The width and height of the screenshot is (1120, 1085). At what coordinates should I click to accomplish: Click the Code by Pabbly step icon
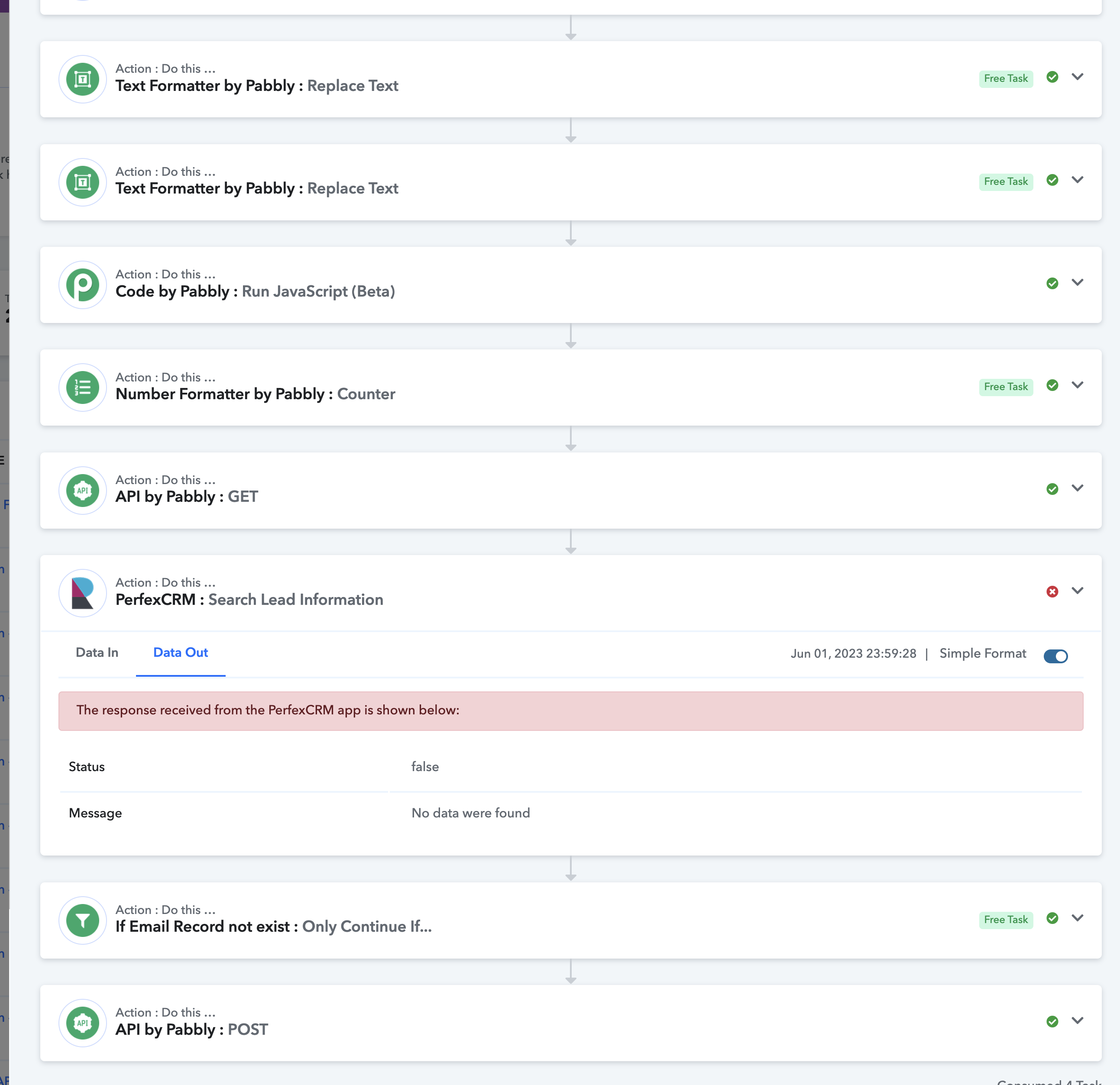(x=83, y=284)
